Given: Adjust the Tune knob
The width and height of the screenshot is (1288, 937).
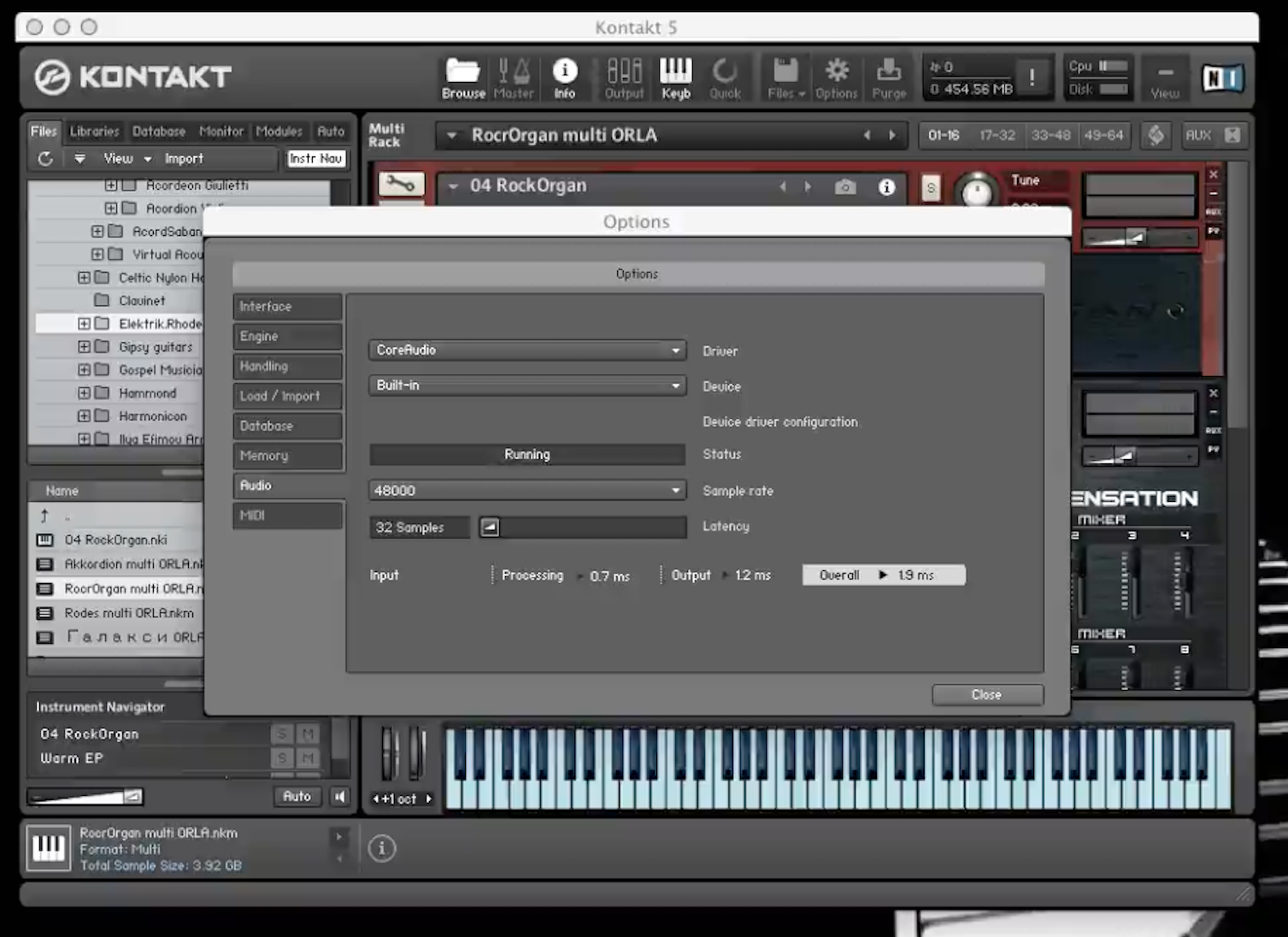Looking at the screenshot, I should pos(976,192).
